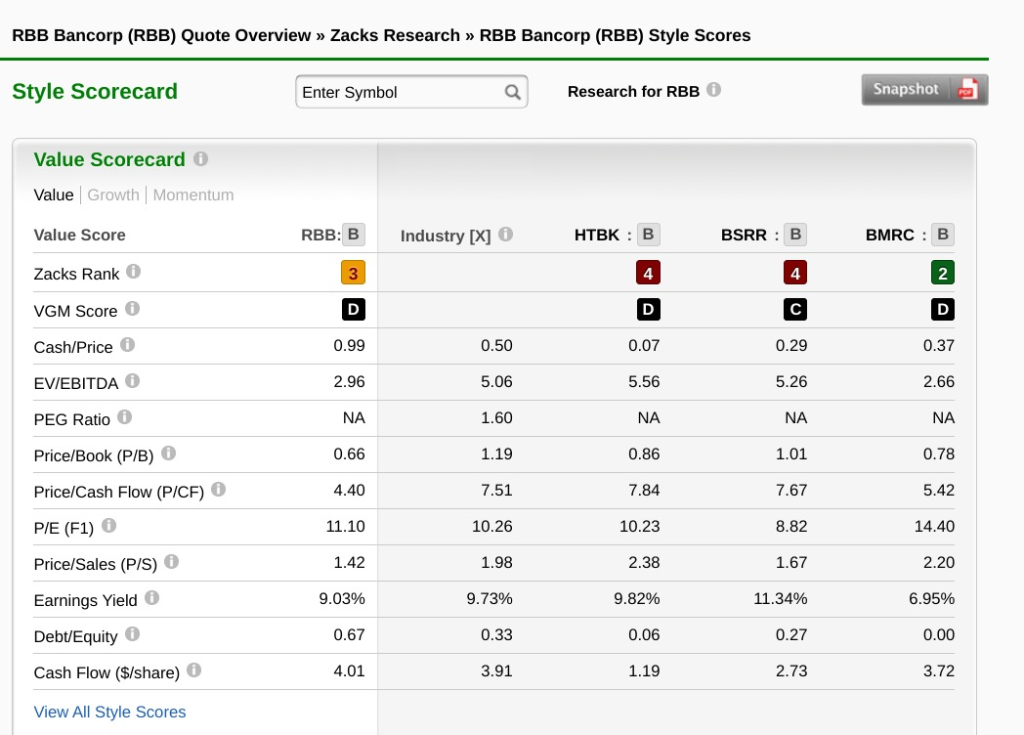Image resolution: width=1024 pixels, height=735 pixels.
Task: Show info for Price/Book (P/B) row
Action: pyautogui.click(x=168, y=453)
